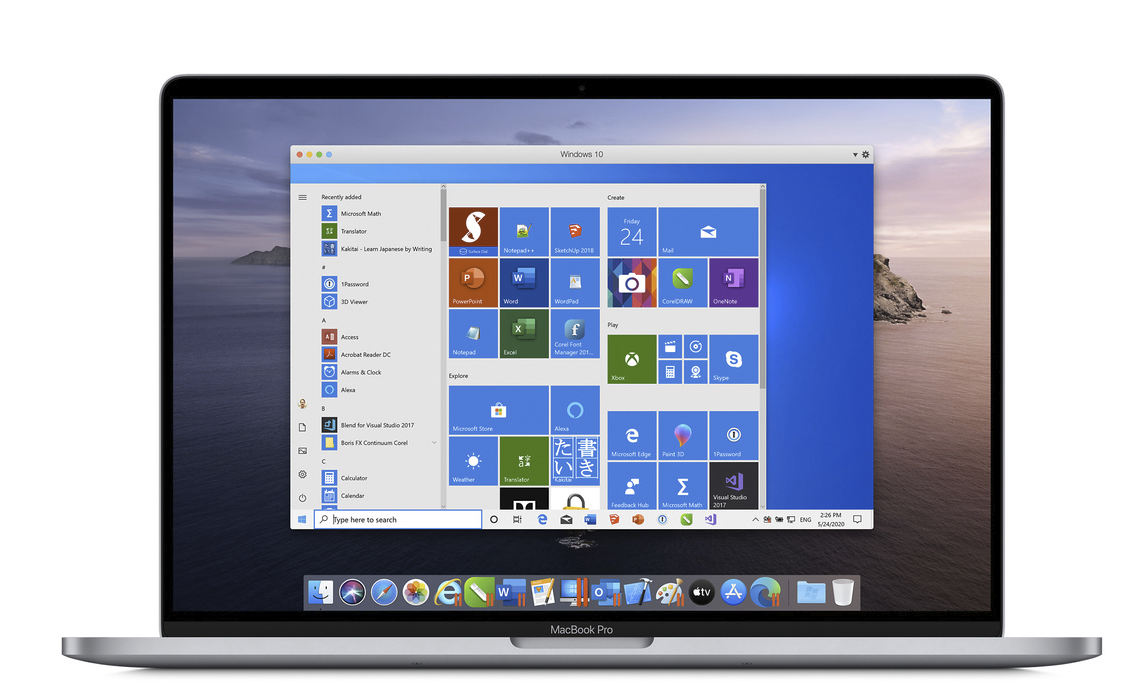Click the Type here to search box

tap(398, 520)
